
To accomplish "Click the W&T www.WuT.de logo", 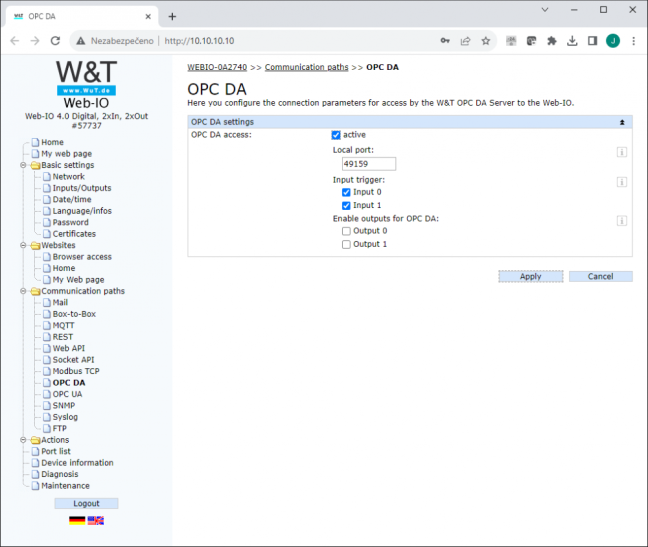I will click(x=86, y=78).
